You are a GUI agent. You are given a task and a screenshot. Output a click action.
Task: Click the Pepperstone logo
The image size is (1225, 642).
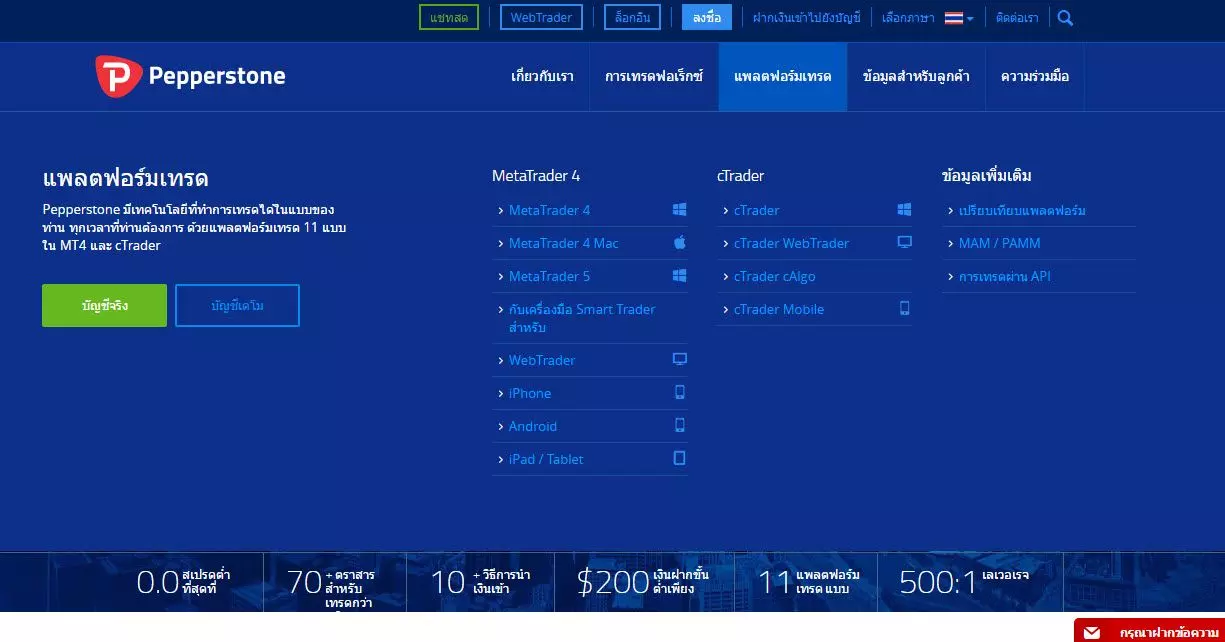(190, 76)
